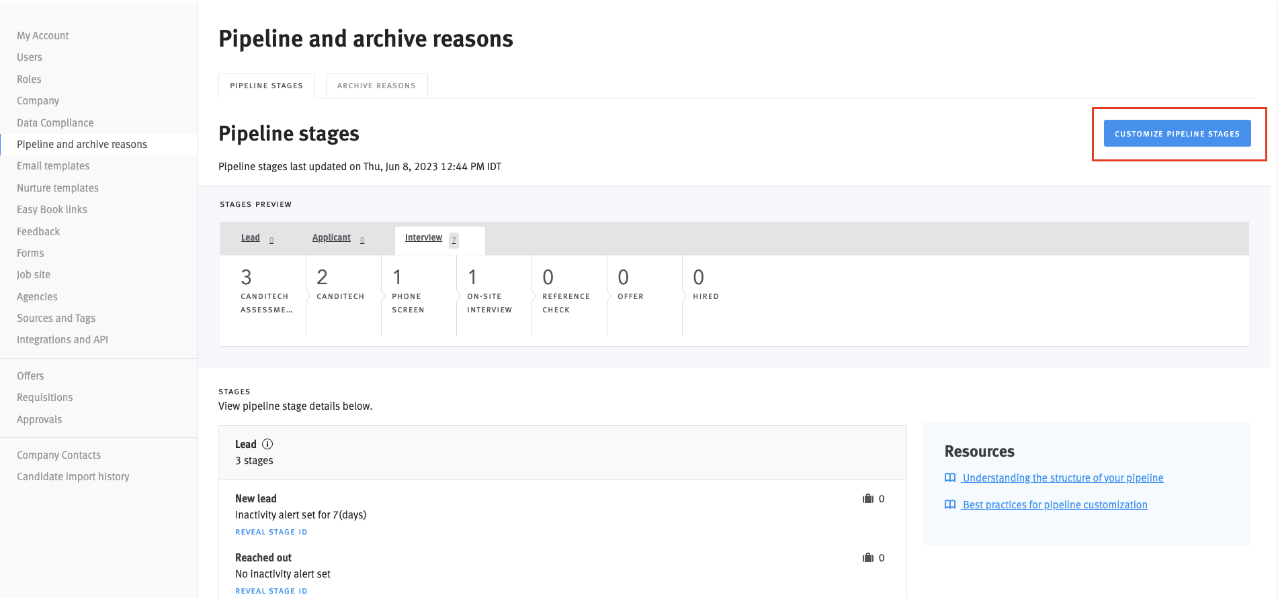Open Email templates in sidebar
Viewport: 1278px width, 598px height.
(53, 166)
